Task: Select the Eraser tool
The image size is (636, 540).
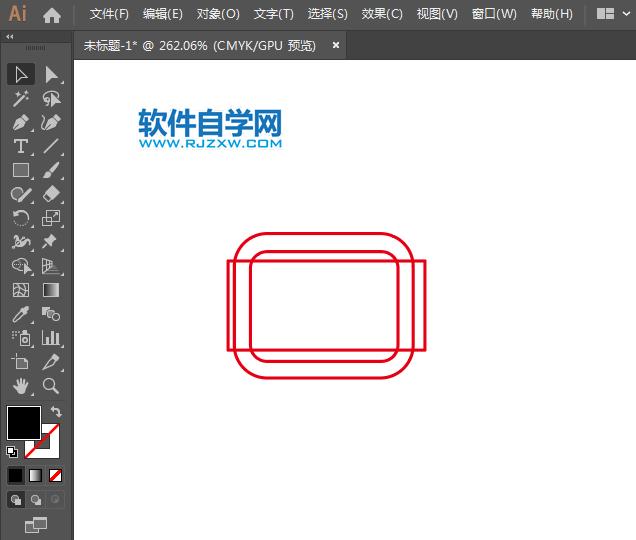Action: tap(51, 194)
